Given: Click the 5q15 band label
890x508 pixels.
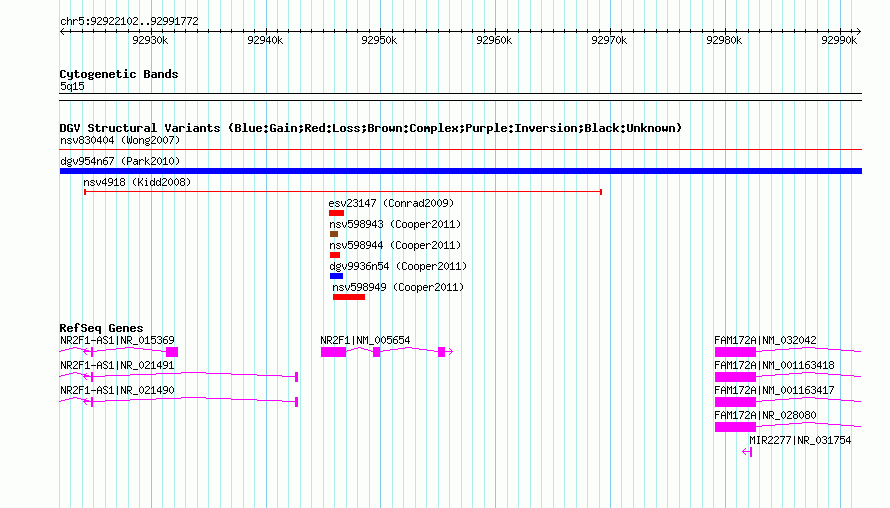Looking at the screenshot, I should click(x=72, y=86).
